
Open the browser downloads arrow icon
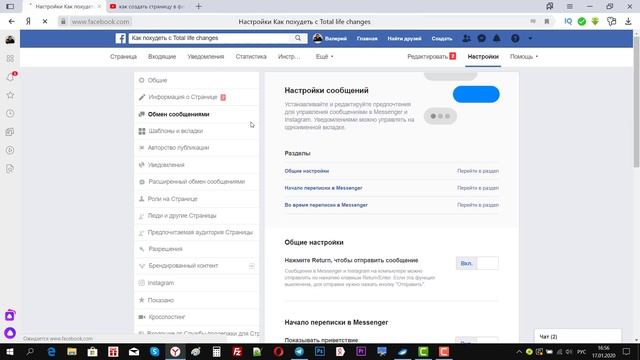coord(628,22)
